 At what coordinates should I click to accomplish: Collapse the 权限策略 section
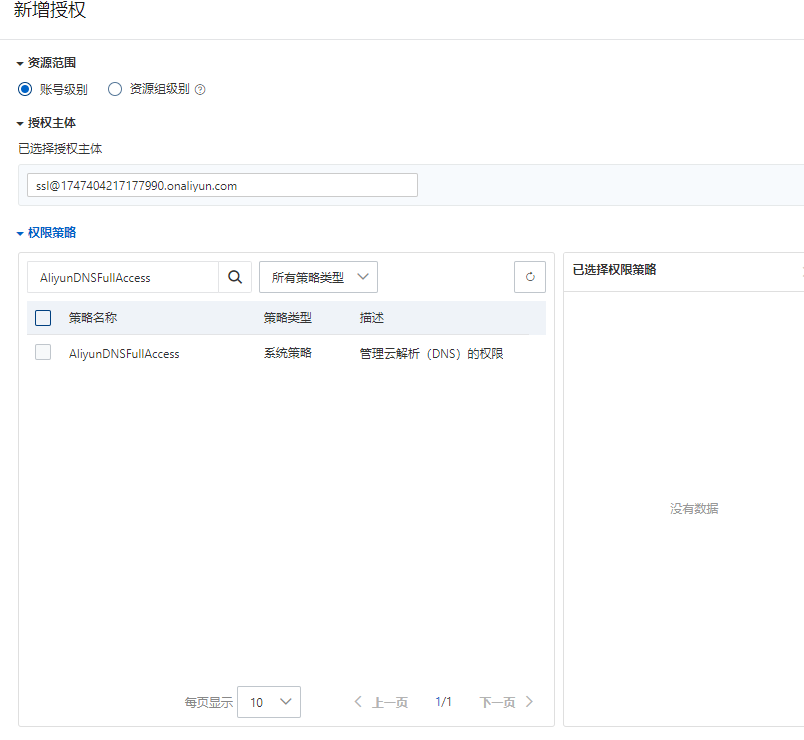tap(20, 233)
